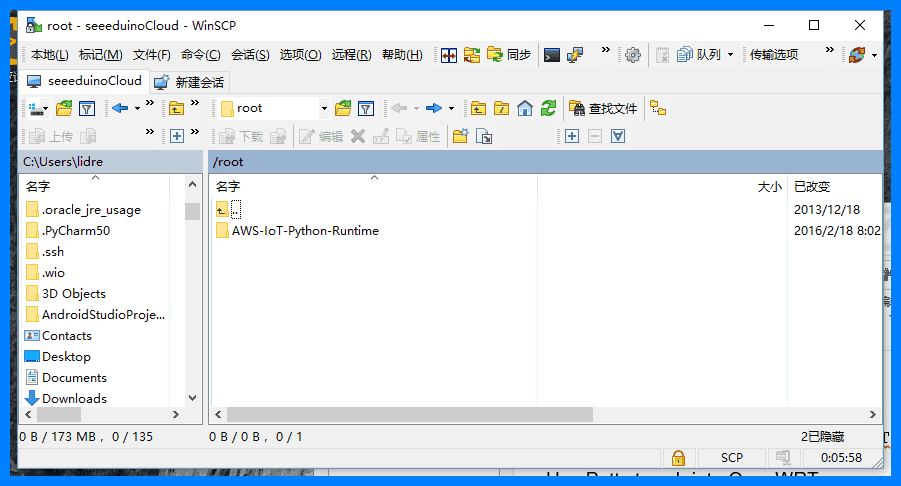Expand the main toolbar overflow chevron
Image resolution: width=901 pixels, height=486 pixels.
pyautogui.click(x=606, y=50)
